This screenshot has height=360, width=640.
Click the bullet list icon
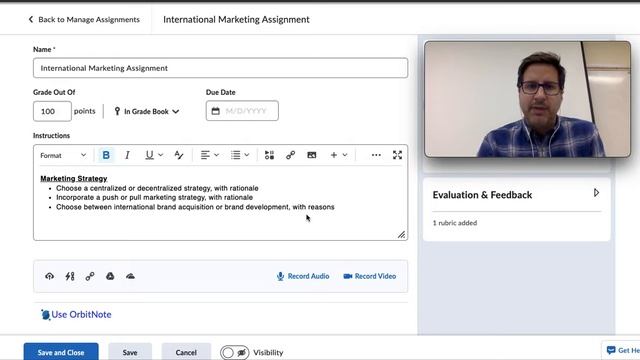click(236, 155)
